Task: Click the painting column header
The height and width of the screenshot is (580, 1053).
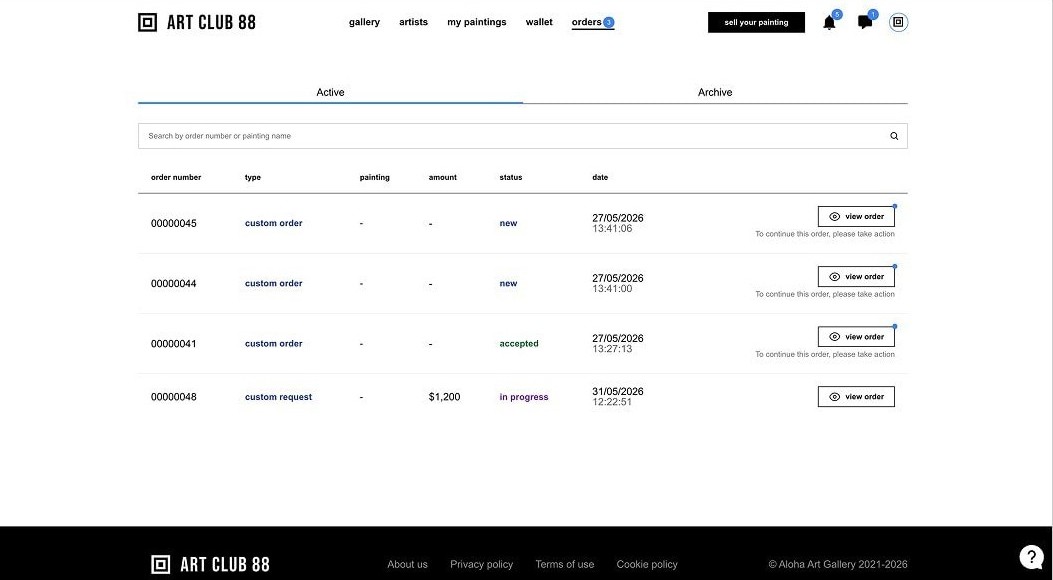Action: point(375,177)
